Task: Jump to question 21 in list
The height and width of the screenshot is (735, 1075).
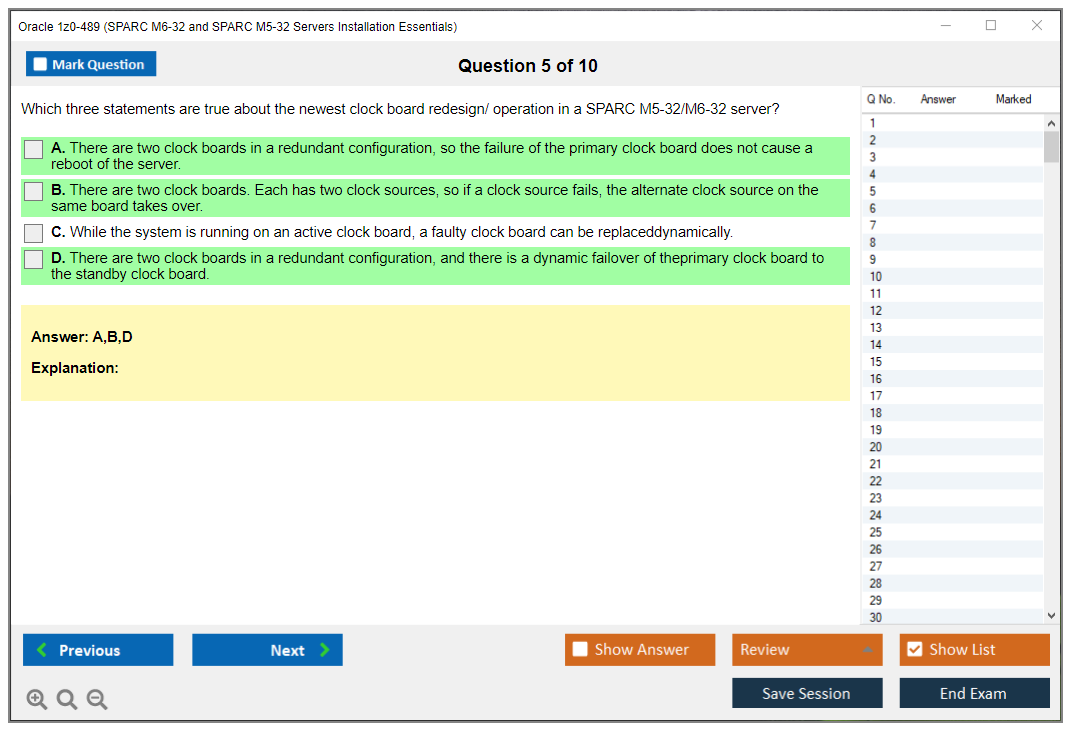Action: (876, 464)
